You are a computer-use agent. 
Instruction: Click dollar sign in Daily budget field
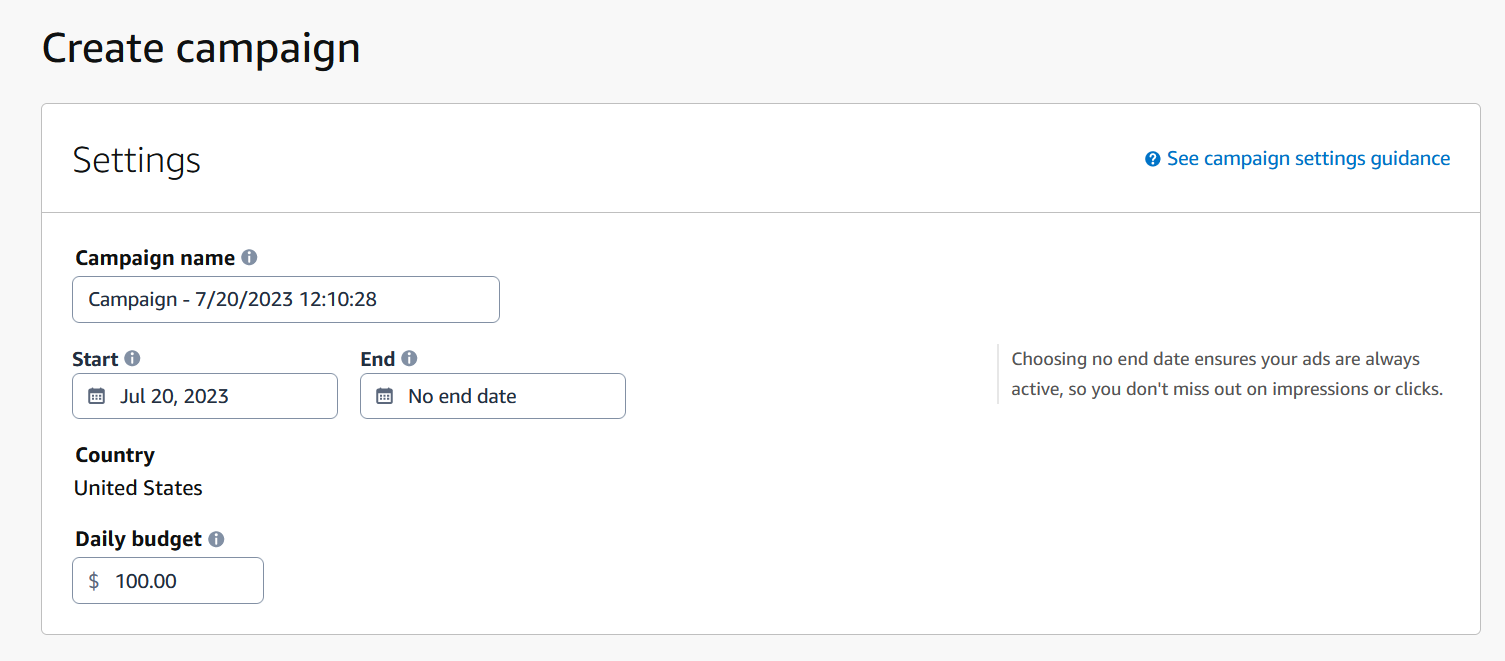[94, 581]
